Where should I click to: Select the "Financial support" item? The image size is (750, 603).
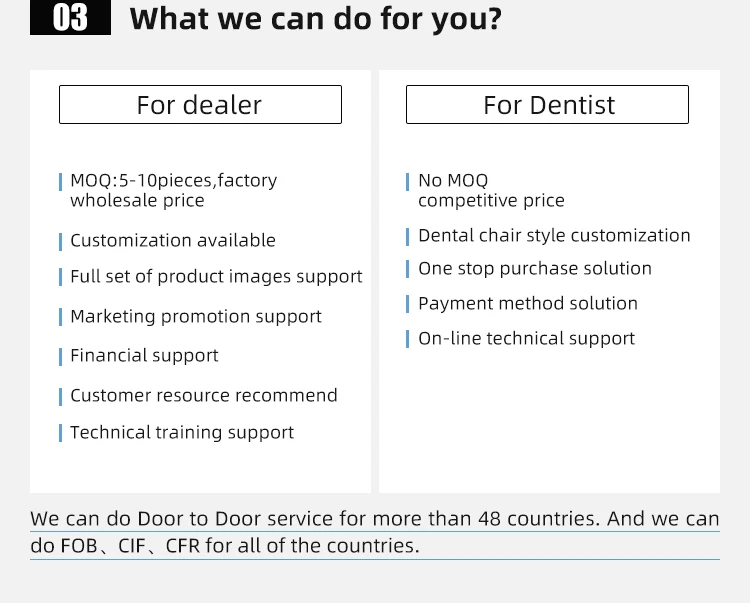(144, 355)
